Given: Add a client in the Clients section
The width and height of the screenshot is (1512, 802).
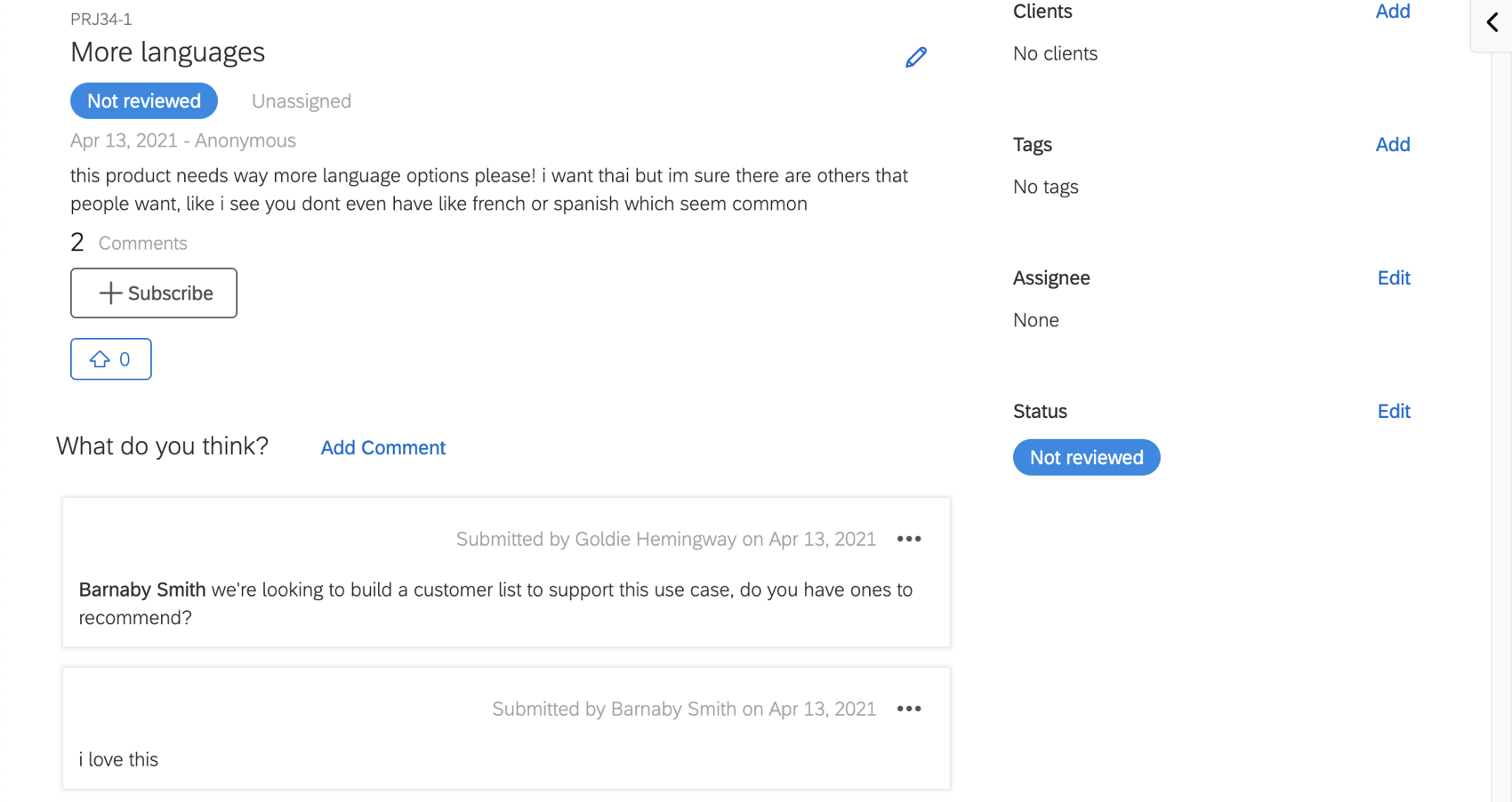Looking at the screenshot, I should click(x=1393, y=11).
